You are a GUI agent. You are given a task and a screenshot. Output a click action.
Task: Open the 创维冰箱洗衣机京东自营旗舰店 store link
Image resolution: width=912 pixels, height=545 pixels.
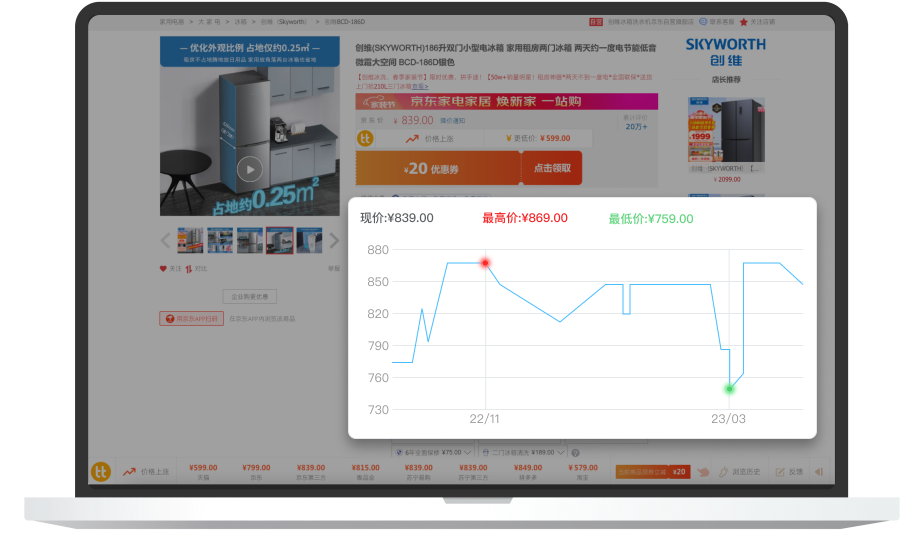coord(650,22)
